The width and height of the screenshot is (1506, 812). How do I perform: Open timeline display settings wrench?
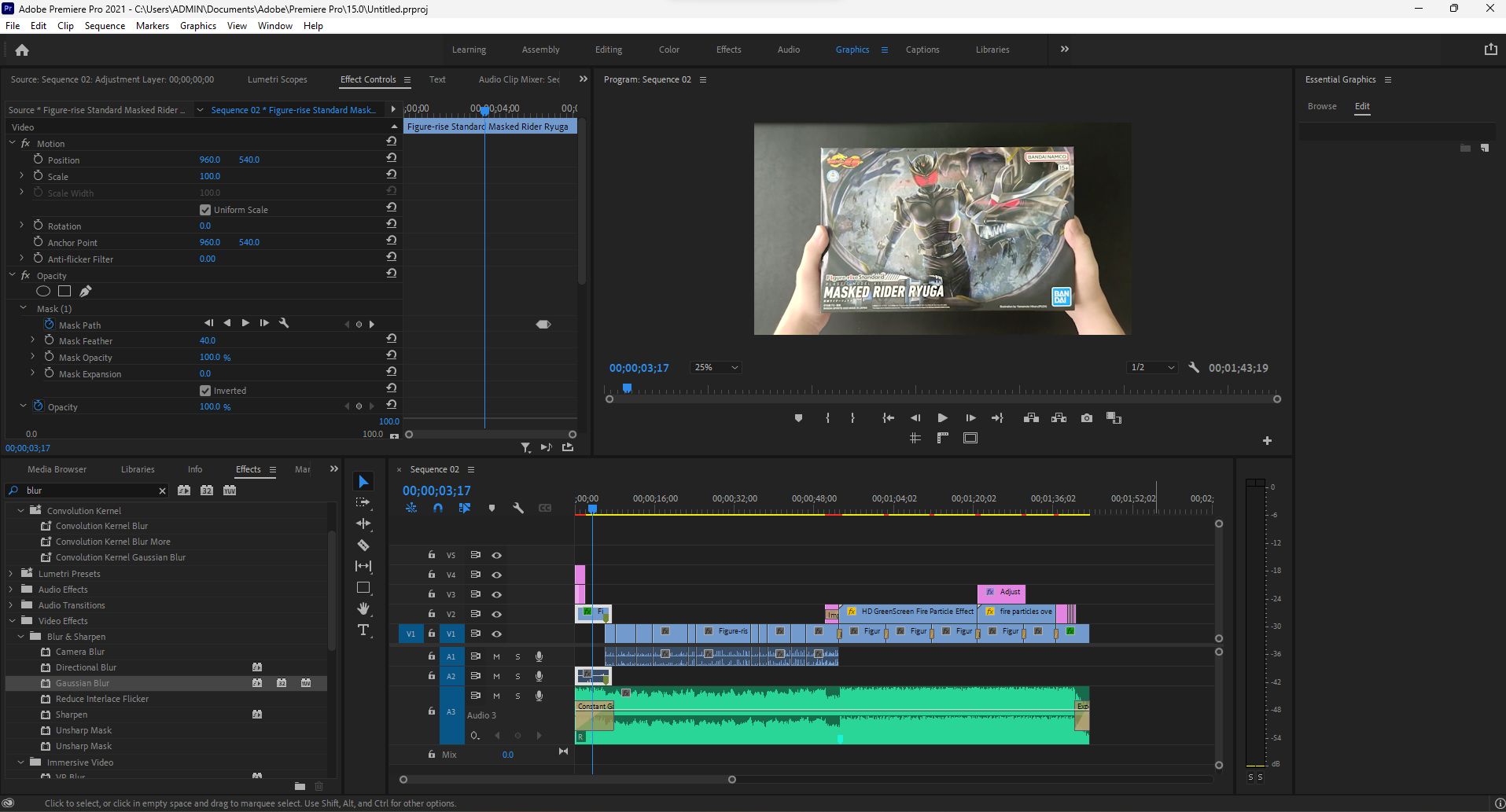click(x=518, y=509)
